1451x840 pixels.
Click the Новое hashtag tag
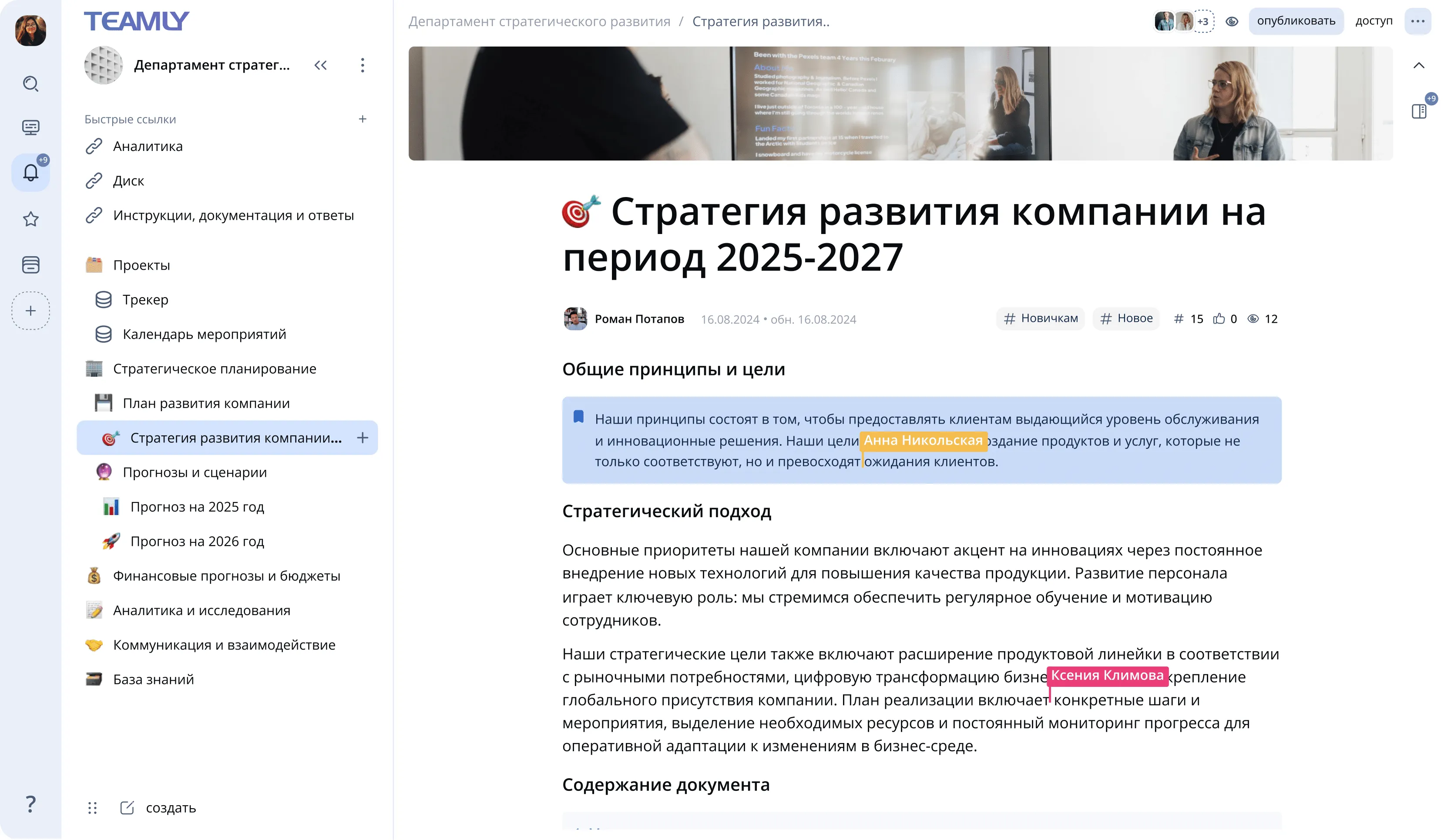coord(1125,318)
